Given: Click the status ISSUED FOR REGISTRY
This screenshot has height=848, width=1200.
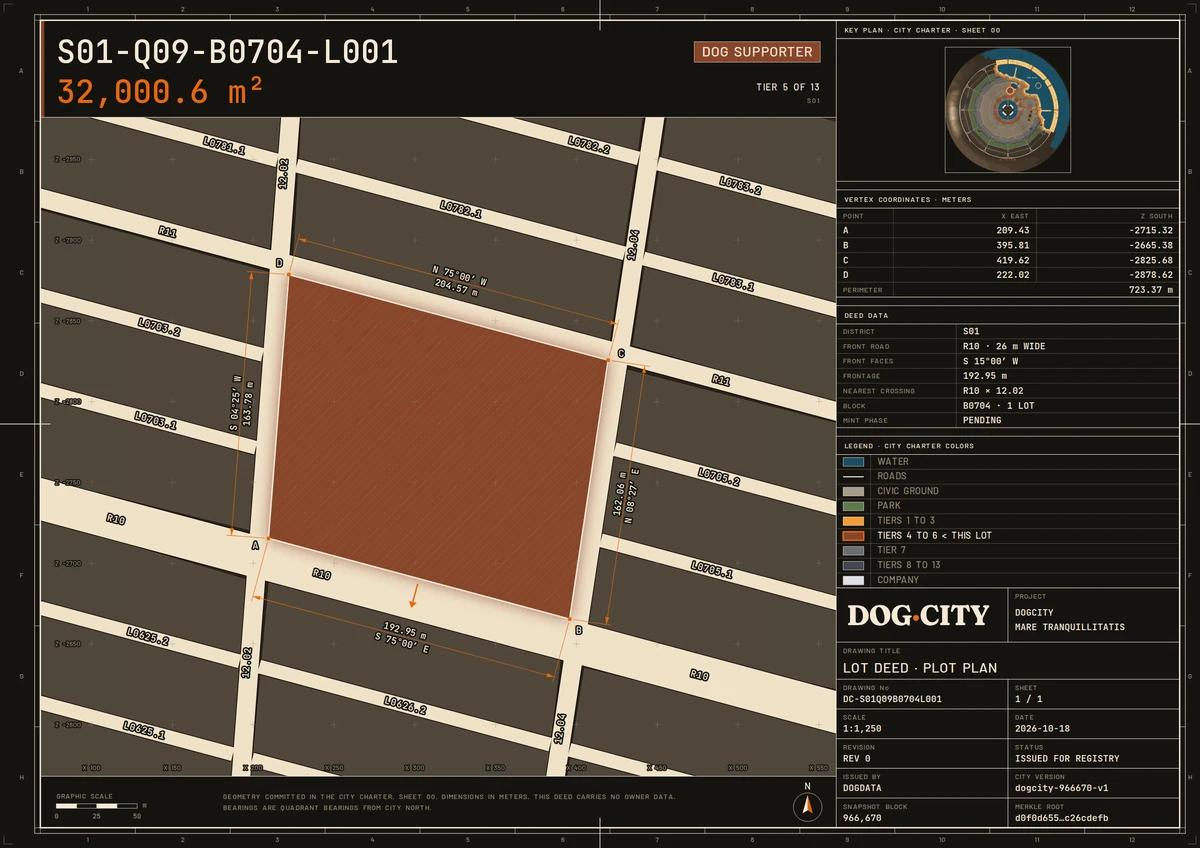Looking at the screenshot, I should point(1067,759).
